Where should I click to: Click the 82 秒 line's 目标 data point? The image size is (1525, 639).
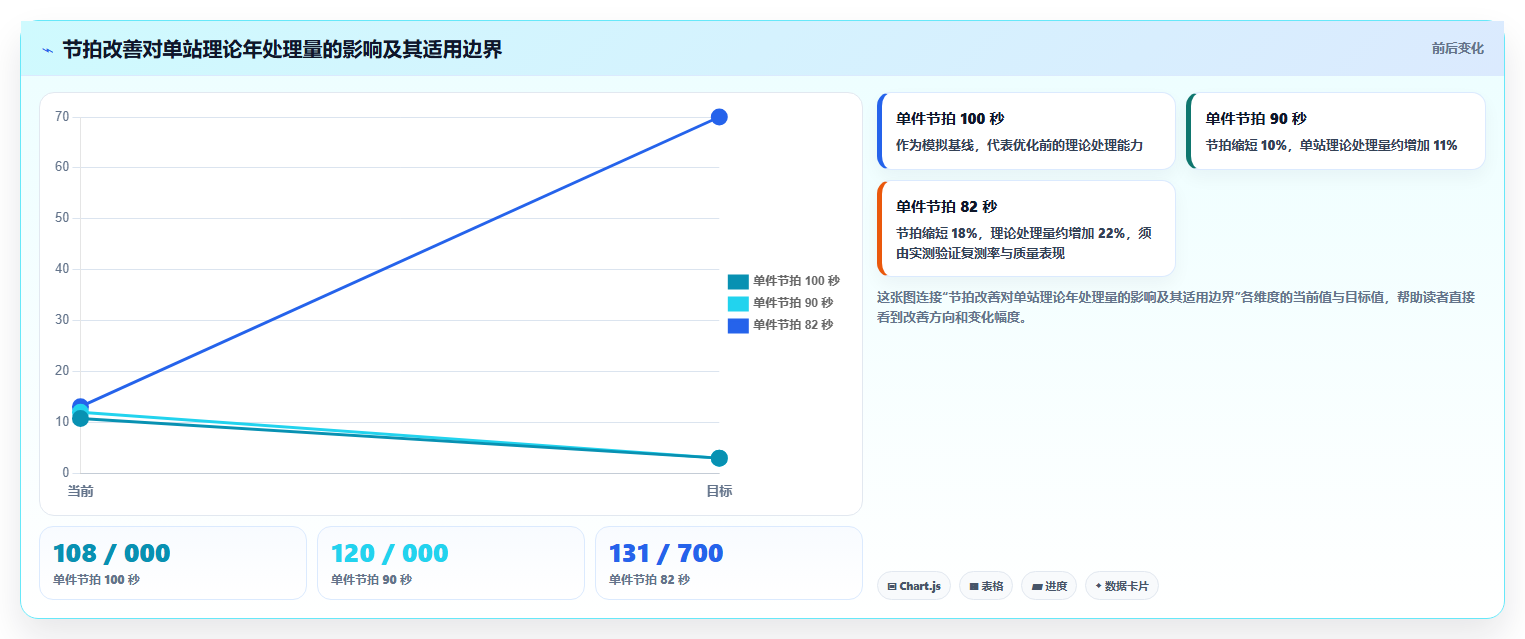tap(719, 117)
